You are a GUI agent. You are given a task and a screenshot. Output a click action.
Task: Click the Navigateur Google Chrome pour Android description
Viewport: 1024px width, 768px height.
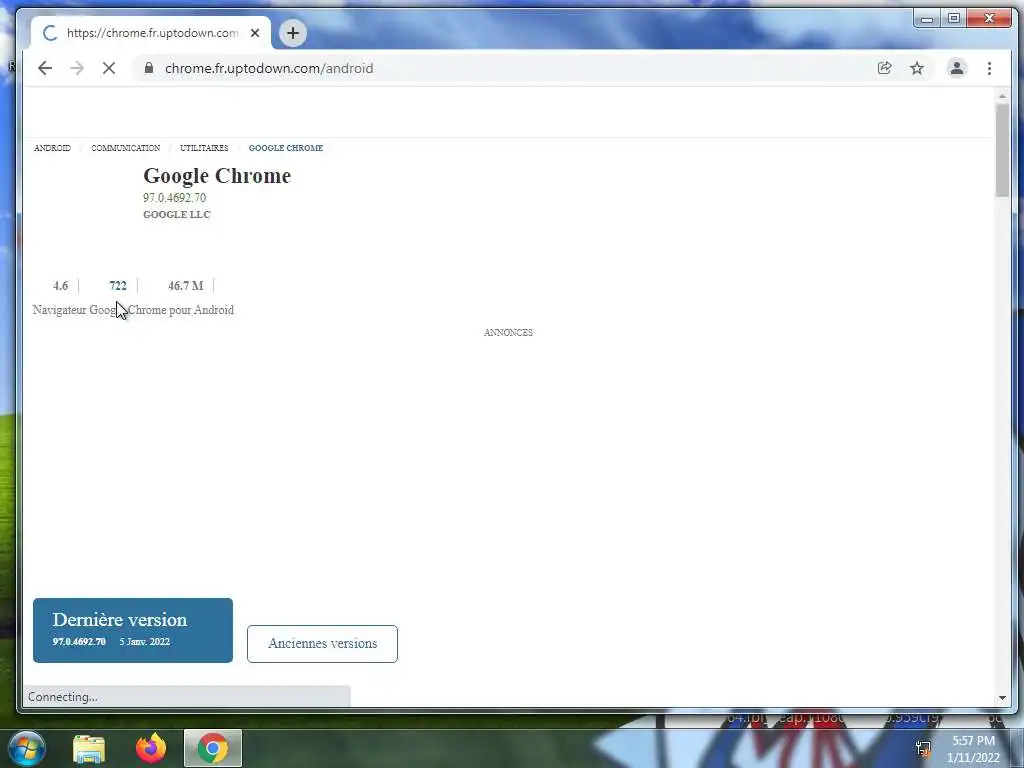click(133, 310)
